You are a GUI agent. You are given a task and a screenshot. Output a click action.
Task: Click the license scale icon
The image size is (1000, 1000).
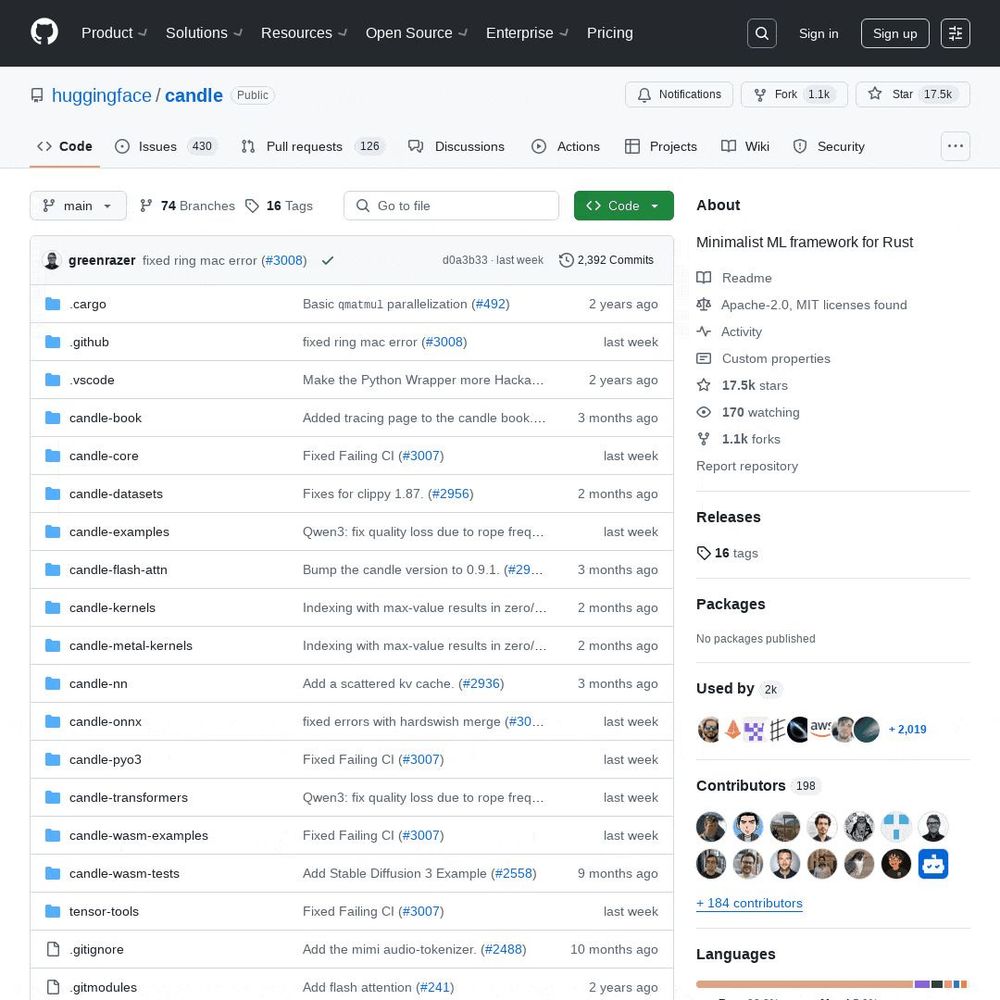pos(703,305)
